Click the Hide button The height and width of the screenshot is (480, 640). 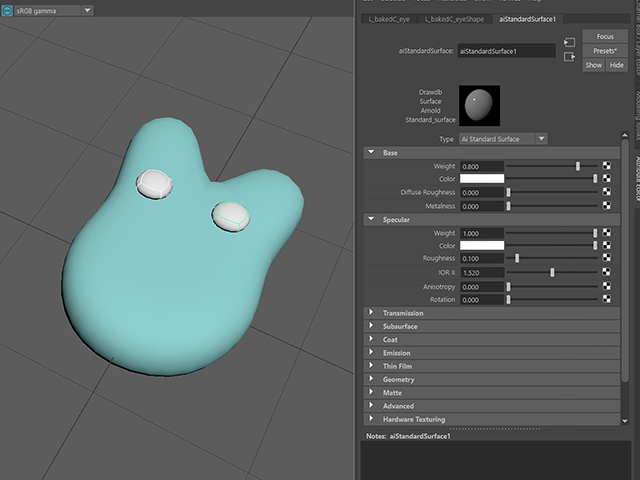click(x=616, y=65)
